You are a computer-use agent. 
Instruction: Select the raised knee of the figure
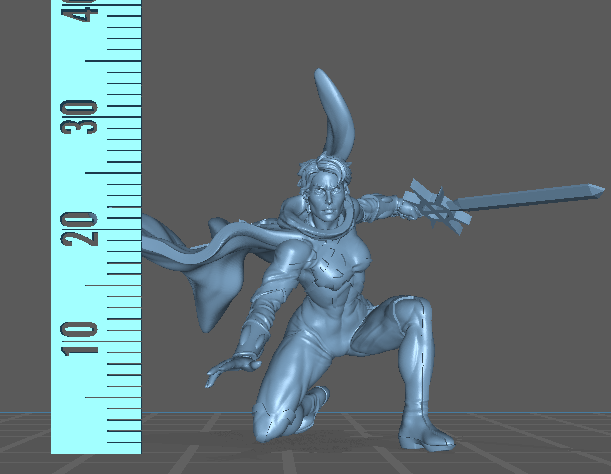[x=408, y=312]
